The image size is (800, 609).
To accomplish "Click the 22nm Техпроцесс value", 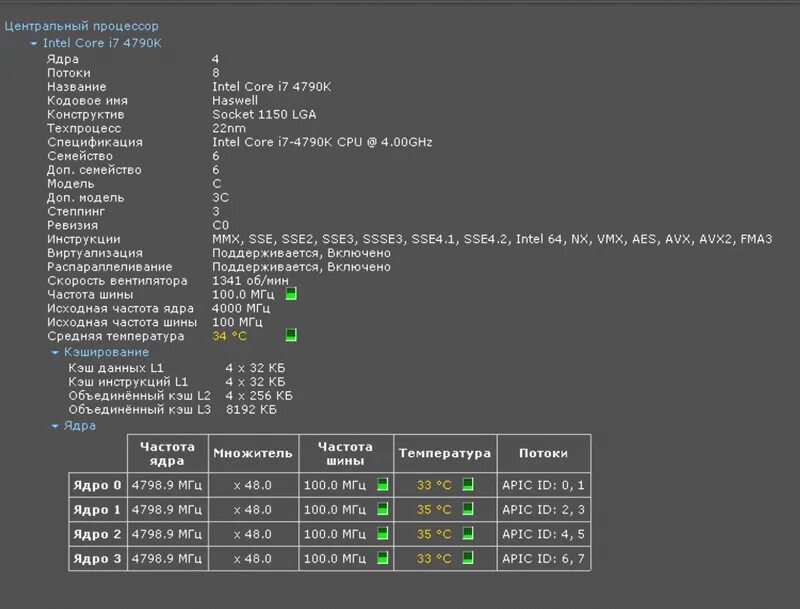I will point(229,128).
